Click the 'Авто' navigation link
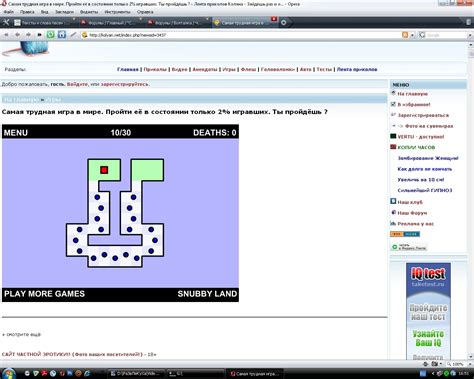474x379 pixels. [306, 69]
